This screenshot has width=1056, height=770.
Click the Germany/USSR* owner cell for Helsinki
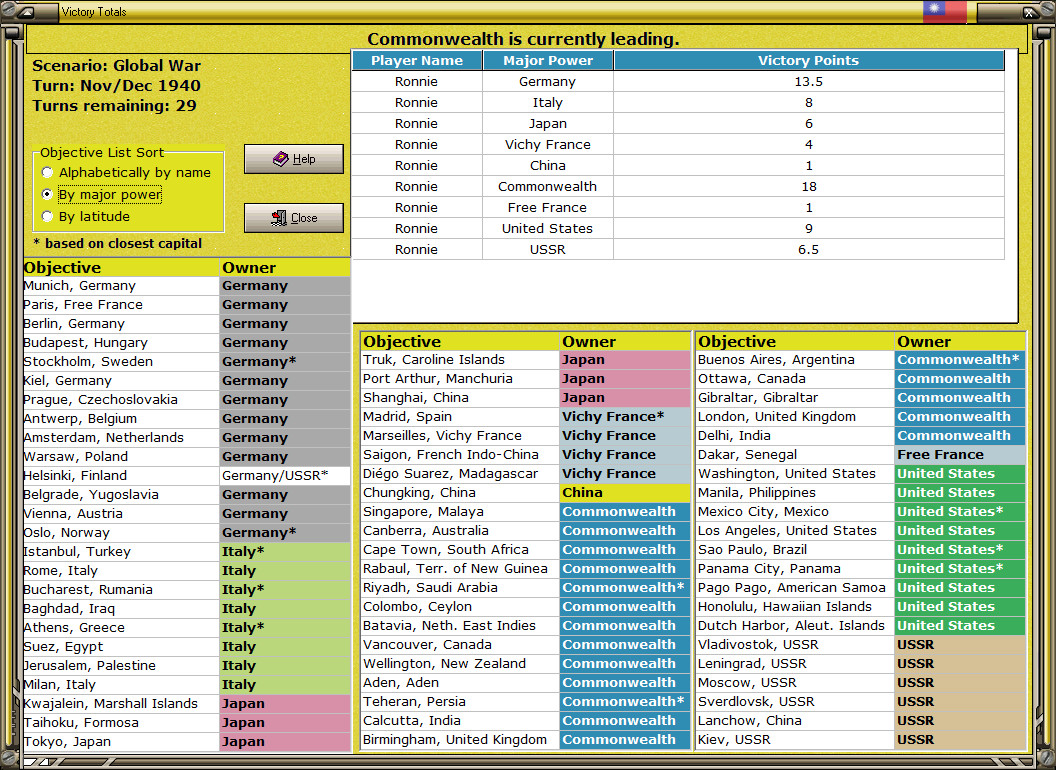285,476
